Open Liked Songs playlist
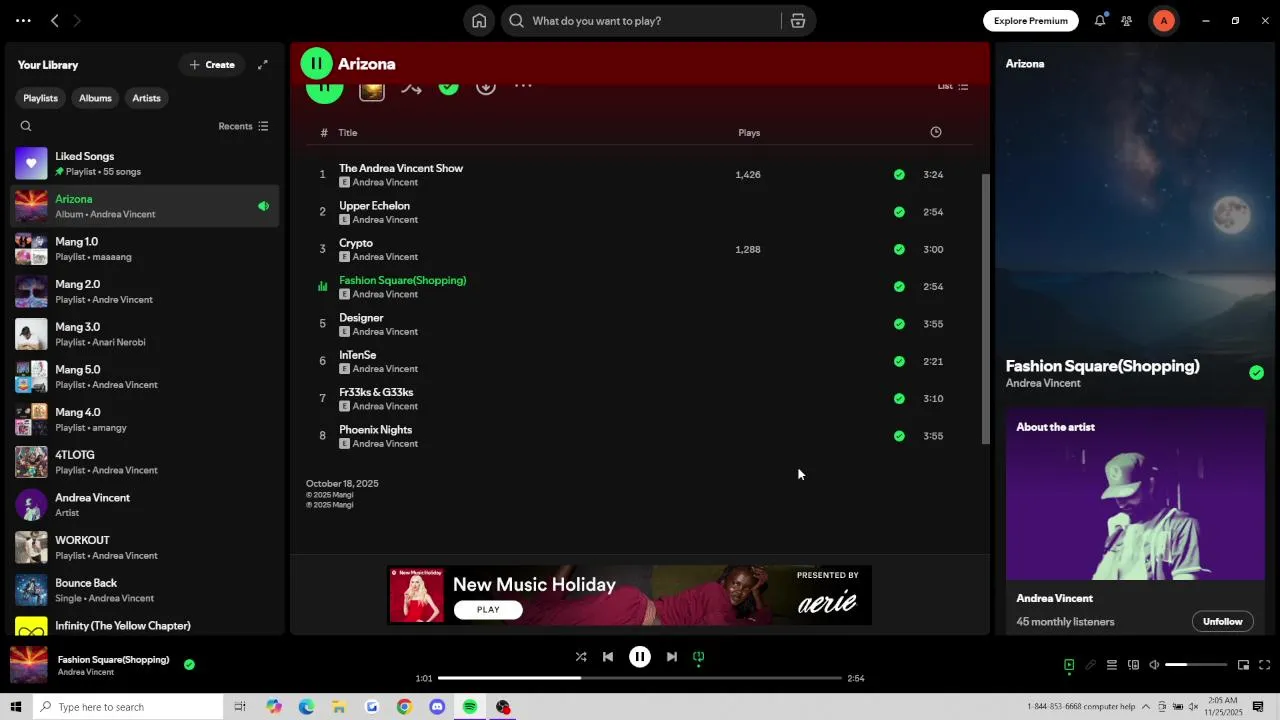Image resolution: width=1280 pixels, height=720 pixels. [145, 163]
